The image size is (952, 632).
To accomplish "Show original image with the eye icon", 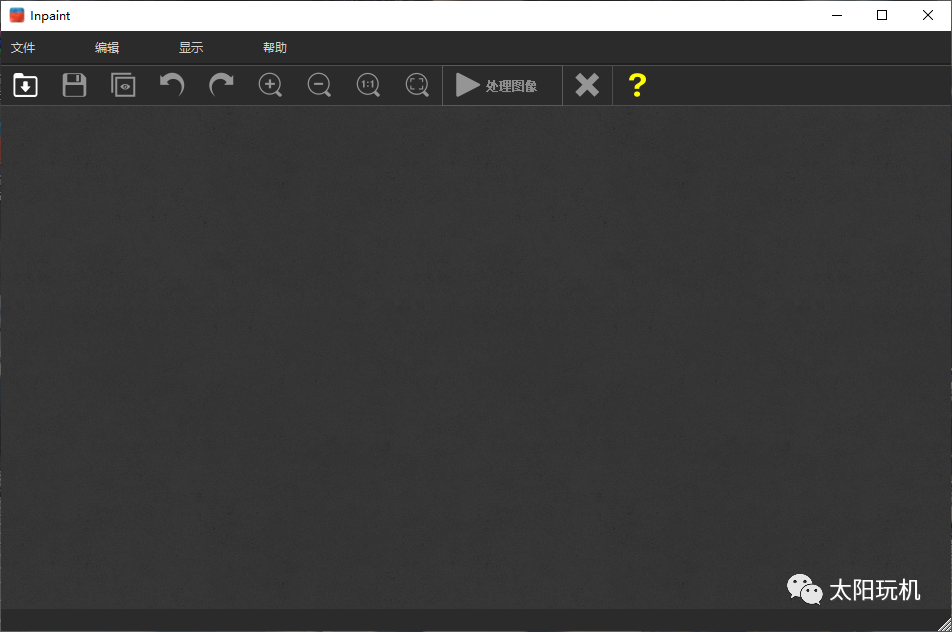I will click(123, 85).
